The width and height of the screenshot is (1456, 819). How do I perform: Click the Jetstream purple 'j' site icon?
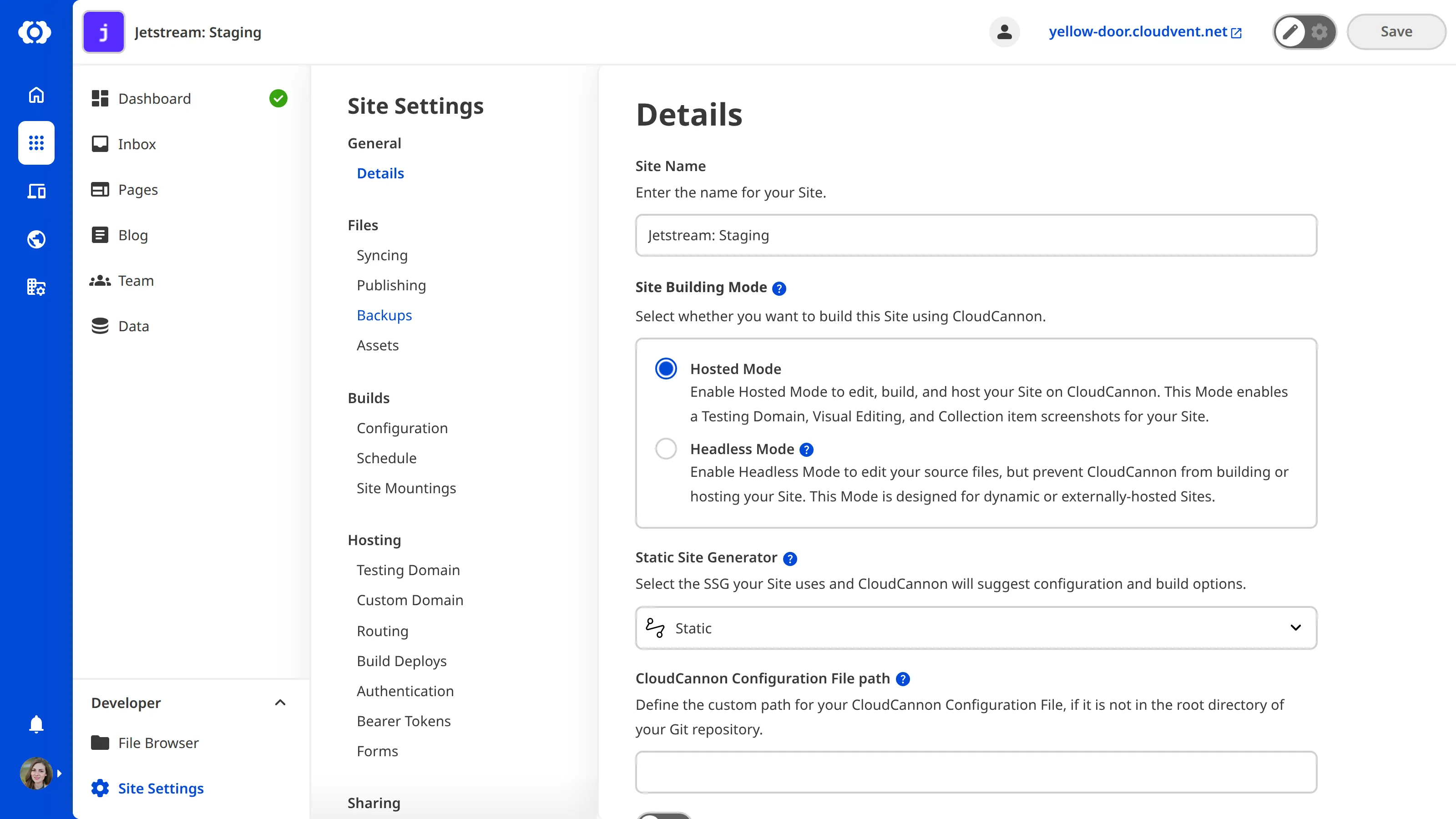(x=103, y=32)
